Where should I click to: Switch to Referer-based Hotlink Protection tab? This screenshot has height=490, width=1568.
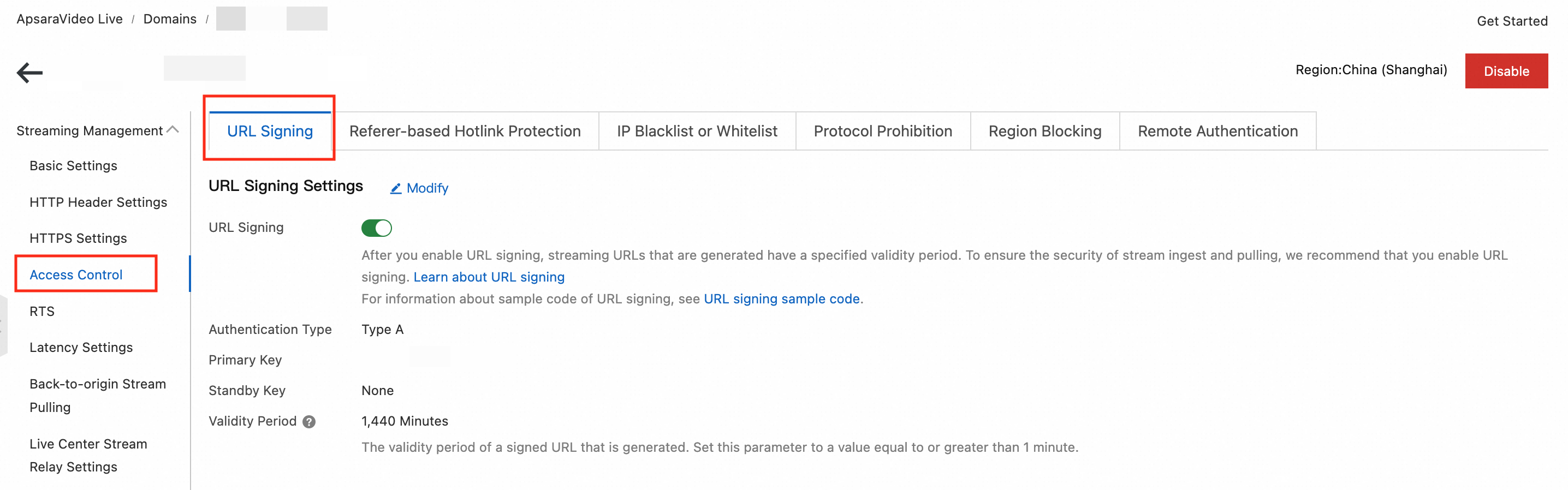coord(465,132)
